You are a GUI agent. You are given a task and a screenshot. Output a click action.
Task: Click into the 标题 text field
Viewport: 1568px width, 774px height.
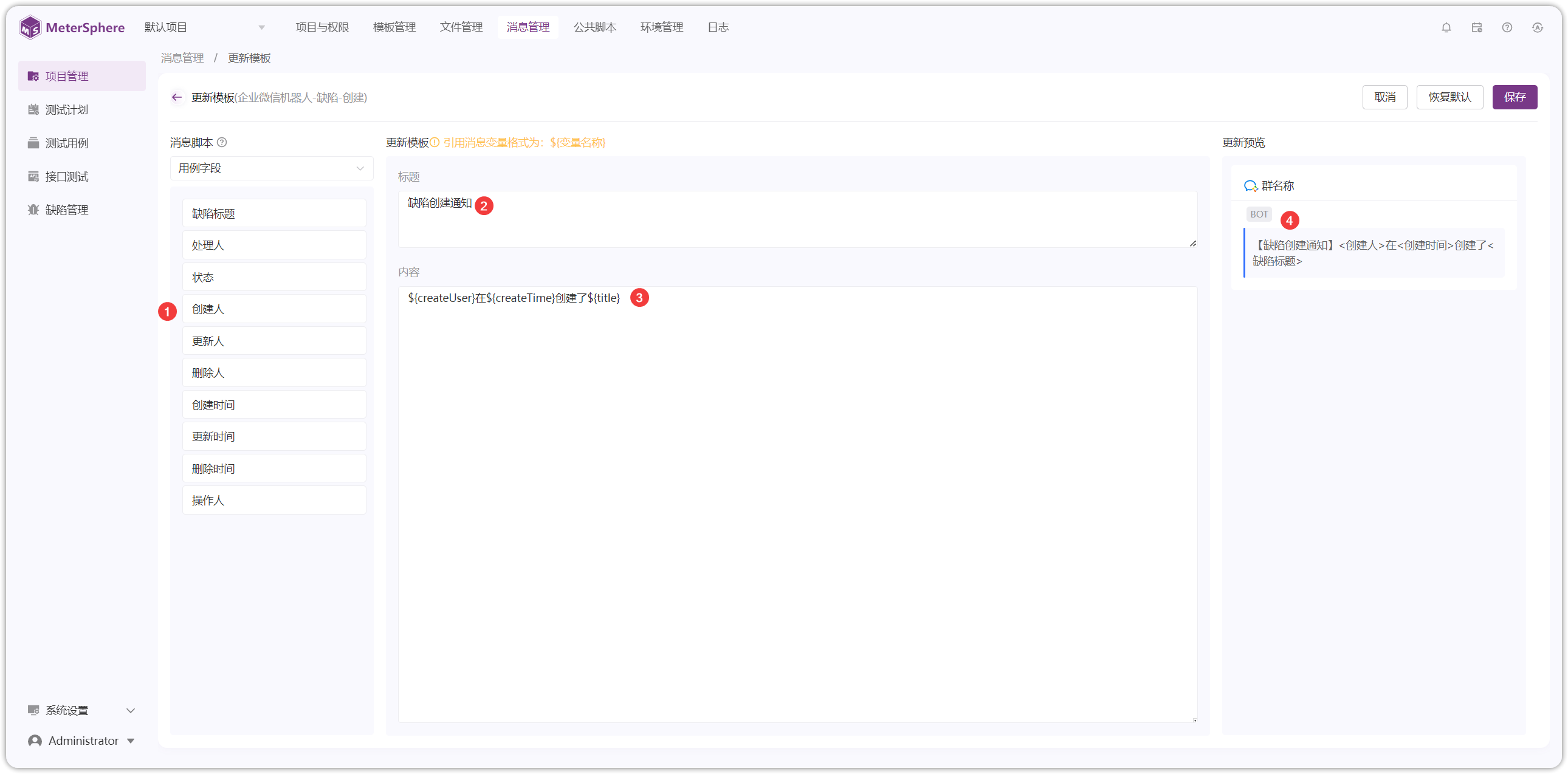(x=797, y=219)
